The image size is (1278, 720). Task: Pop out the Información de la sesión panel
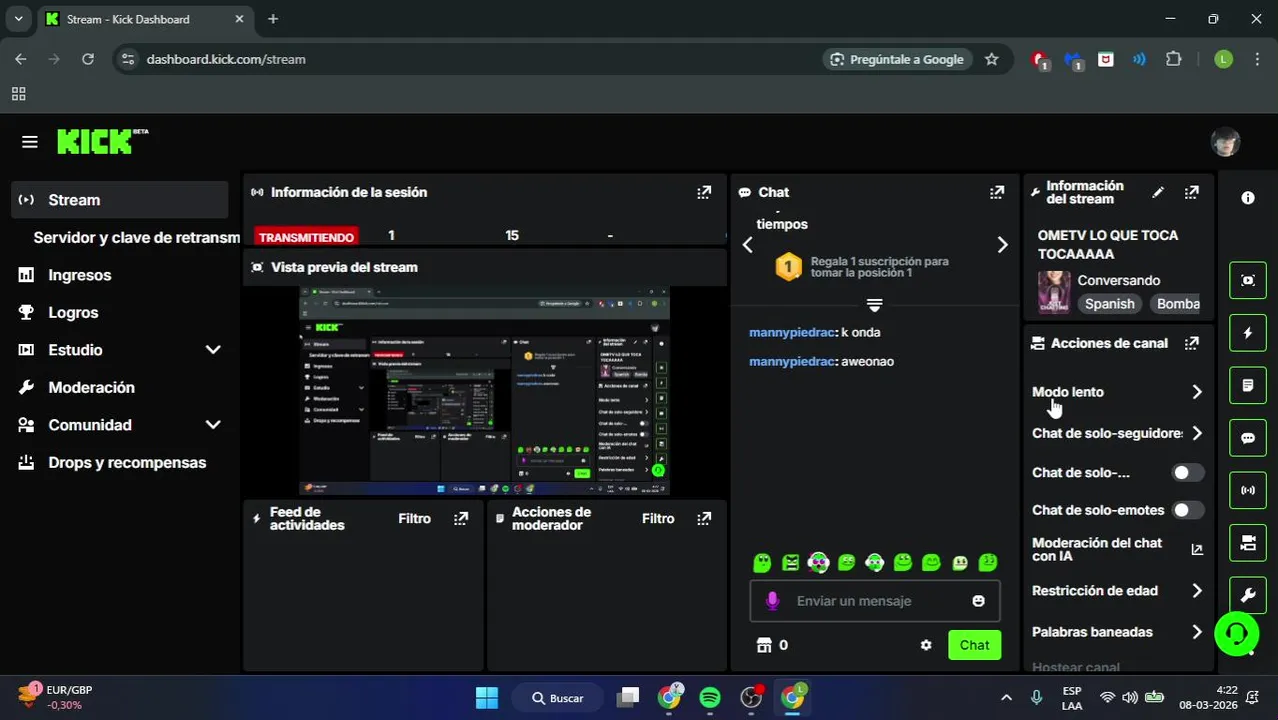(704, 192)
